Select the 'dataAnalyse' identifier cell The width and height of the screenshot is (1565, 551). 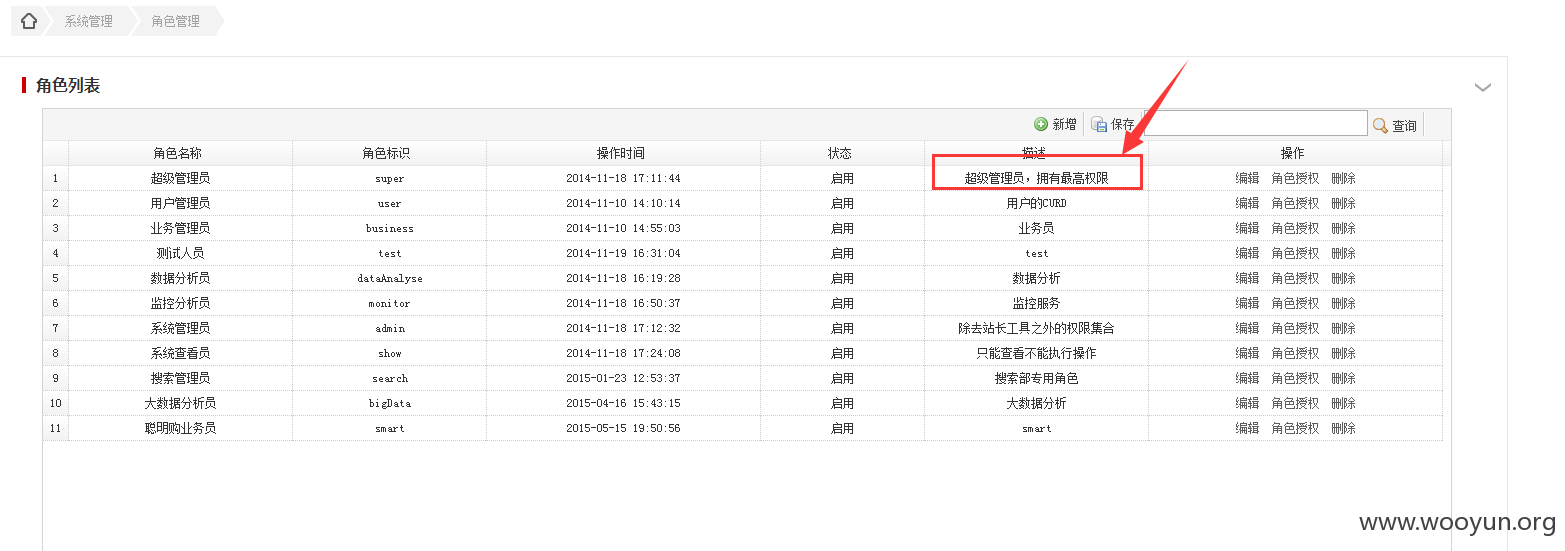point(390,278)
